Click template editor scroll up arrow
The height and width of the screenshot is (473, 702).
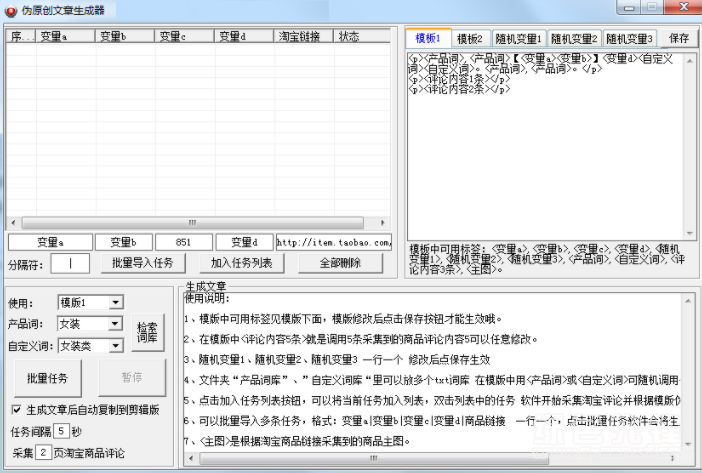(689, 60)
